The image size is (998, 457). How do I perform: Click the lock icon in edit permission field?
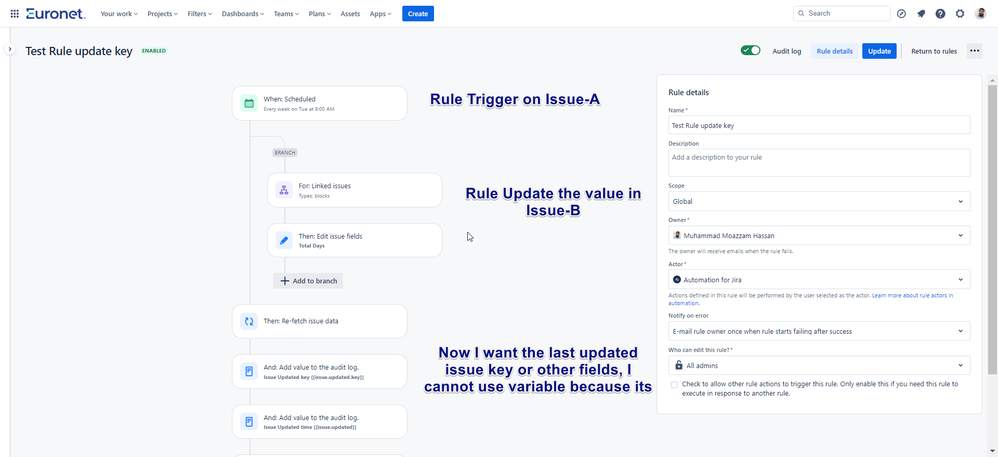(x=677, y=365)
